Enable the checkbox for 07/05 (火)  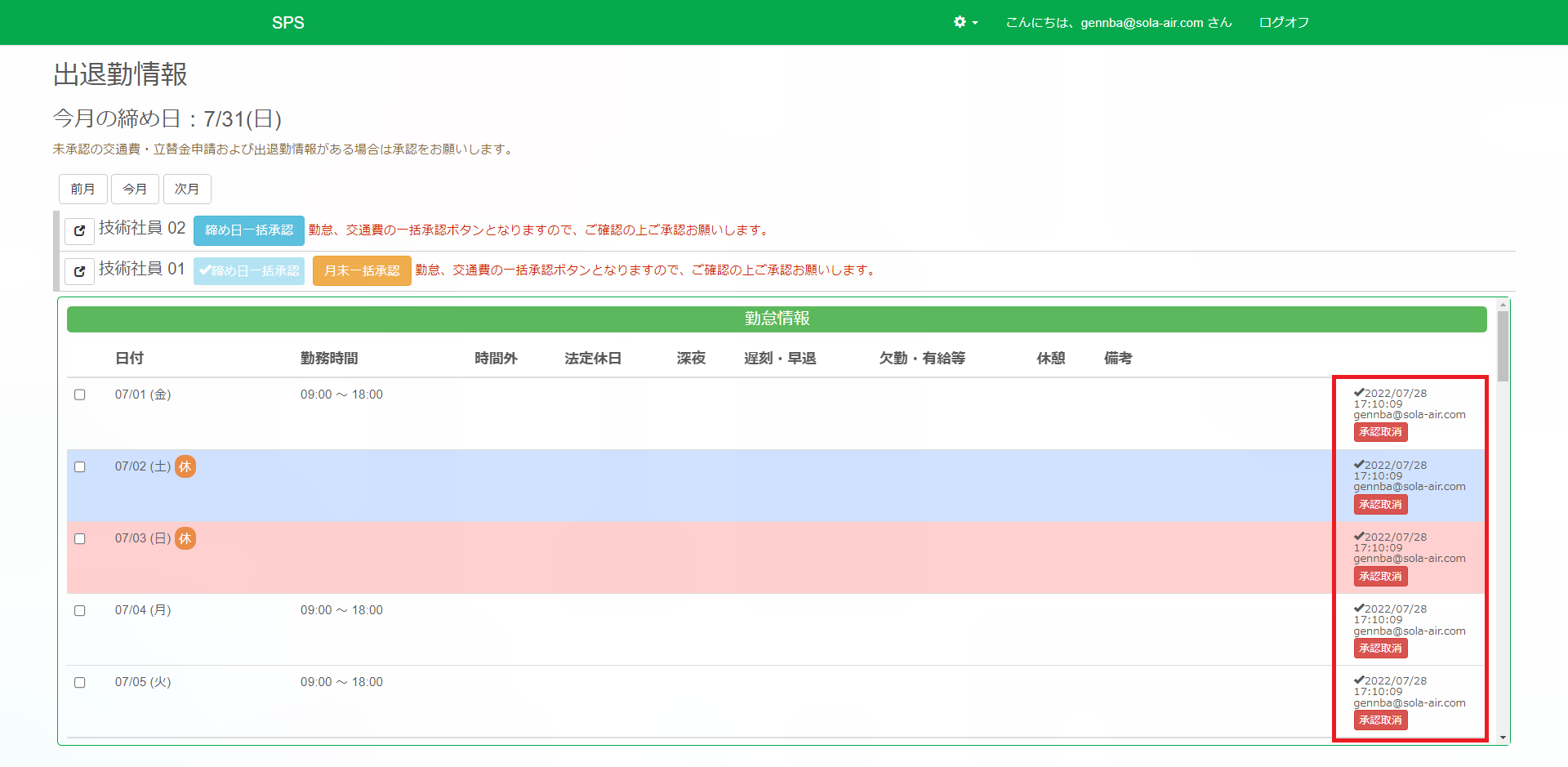[x=80, y=683]
